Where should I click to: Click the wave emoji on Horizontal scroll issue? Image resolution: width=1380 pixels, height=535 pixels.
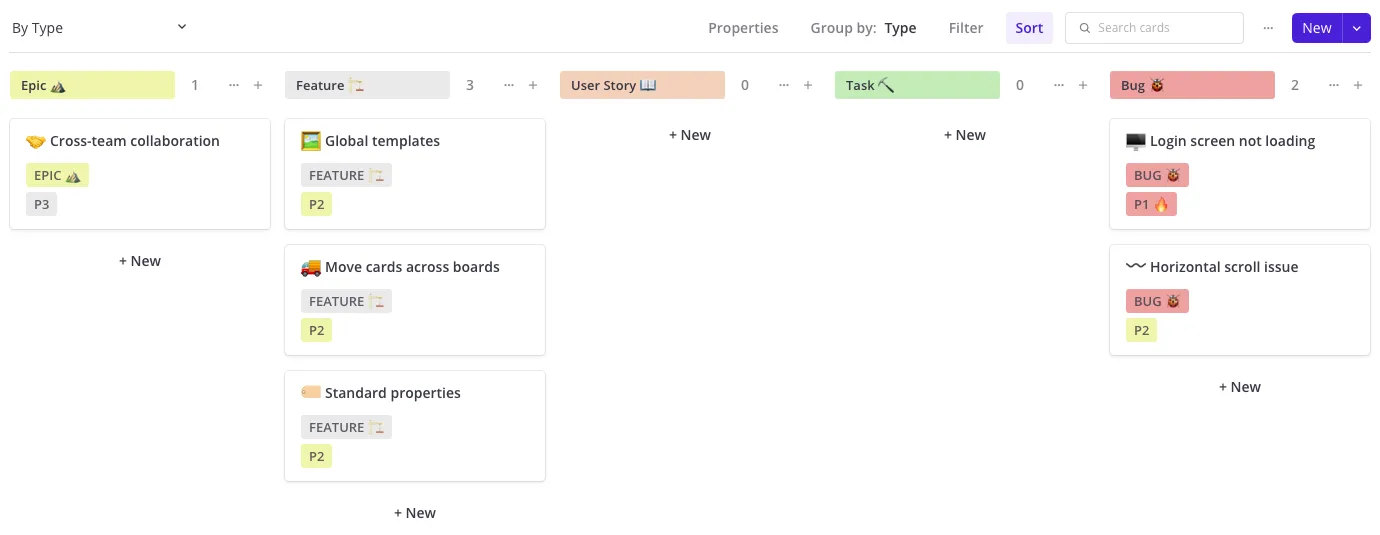(1135, 267)
